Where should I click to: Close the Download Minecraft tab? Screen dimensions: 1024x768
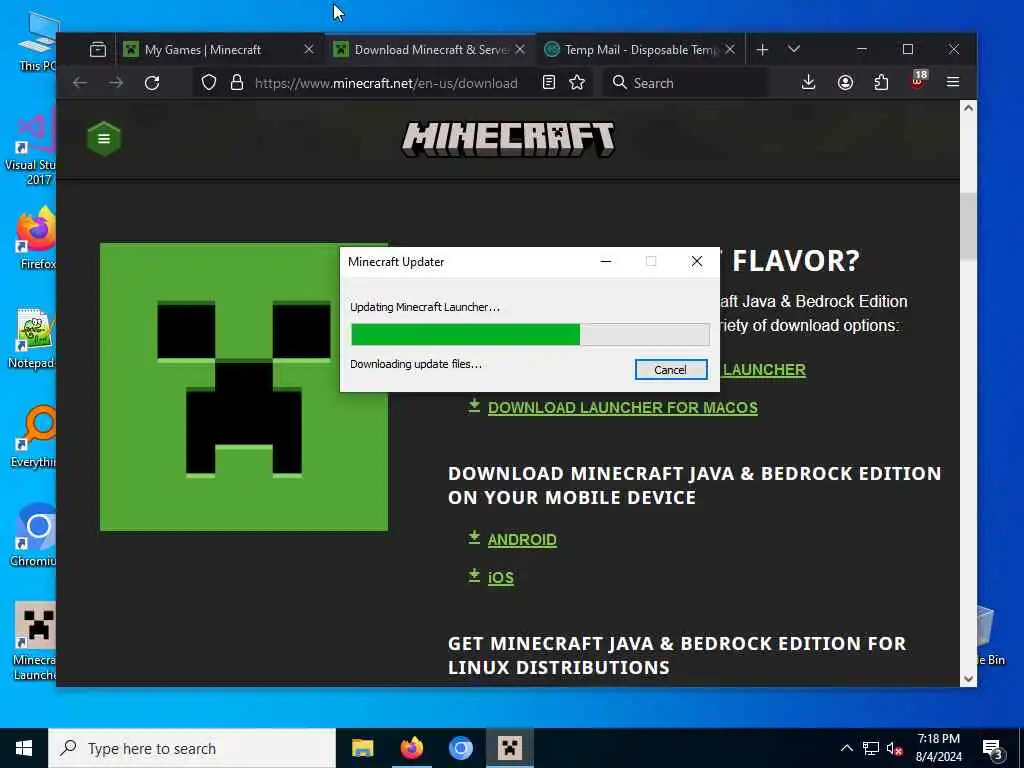pyautogui.click(x=520, y=50)
